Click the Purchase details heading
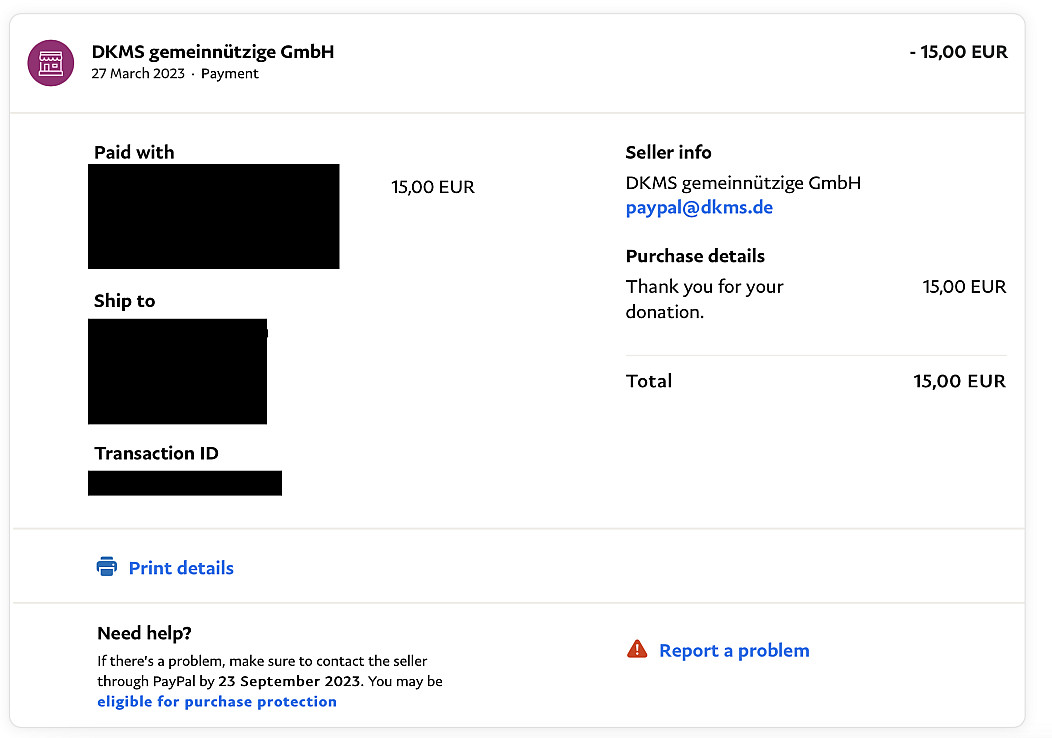 [x=695, y=256]
